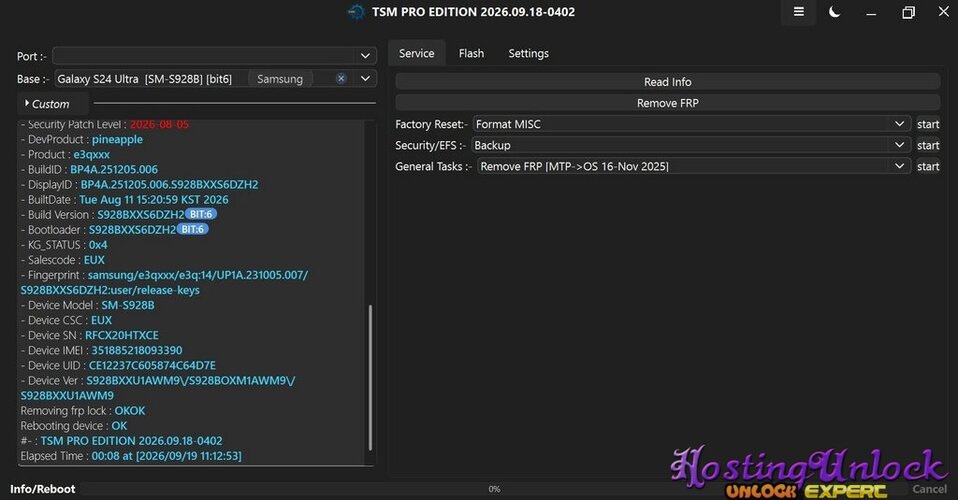Select the Device UID CE12237C605874C64D7E value
This screenshot has height=500, width=958.
click(152, 366)
